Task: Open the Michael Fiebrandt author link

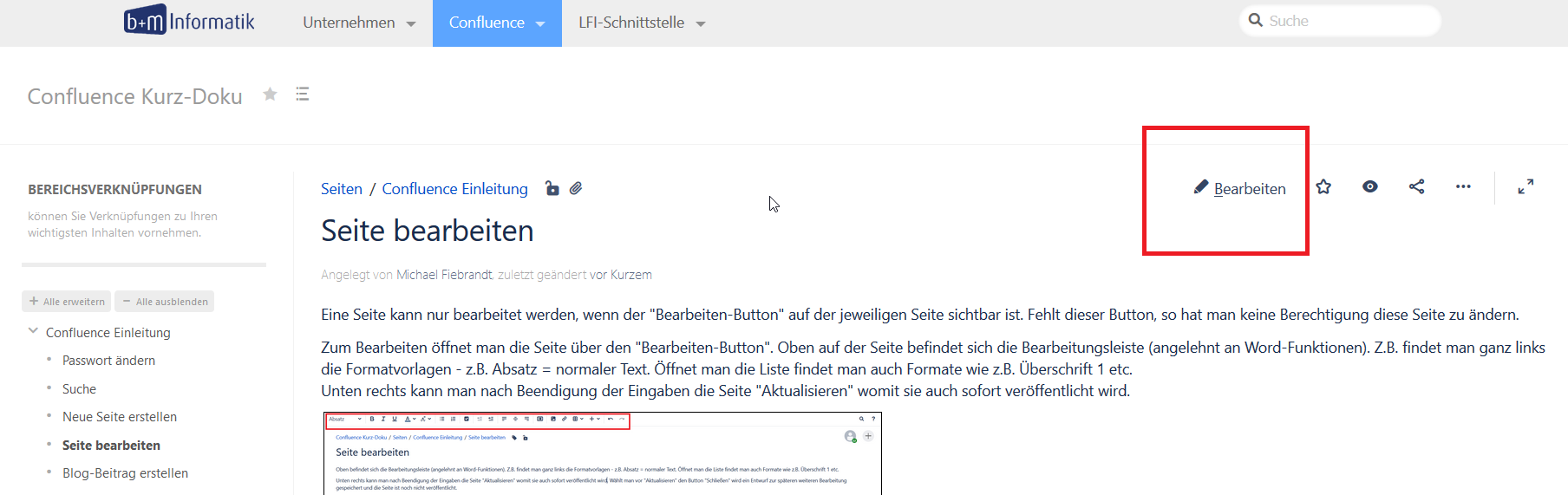Action: click(444, 275)
